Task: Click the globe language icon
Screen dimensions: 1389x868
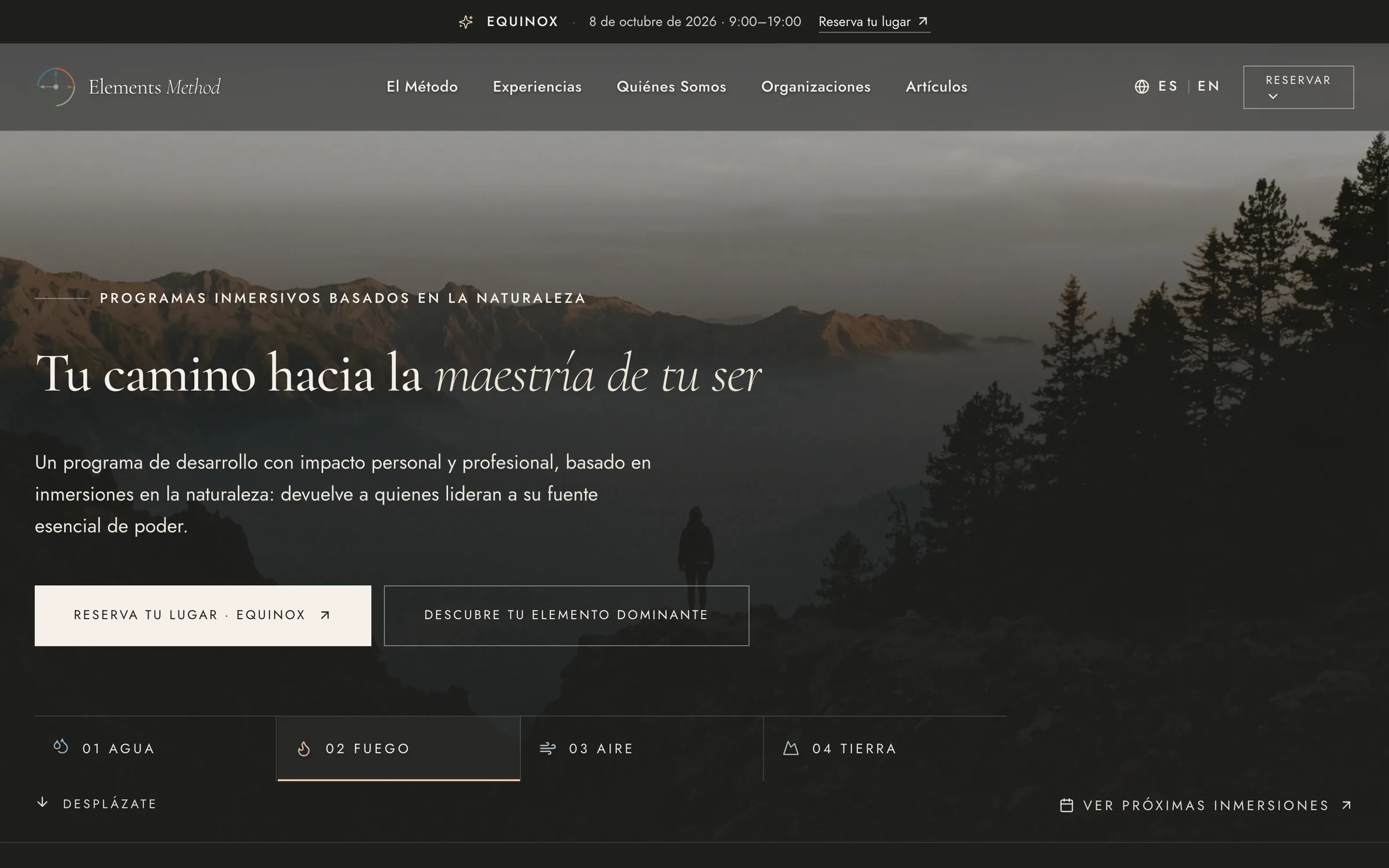Action: [1141, 87]
